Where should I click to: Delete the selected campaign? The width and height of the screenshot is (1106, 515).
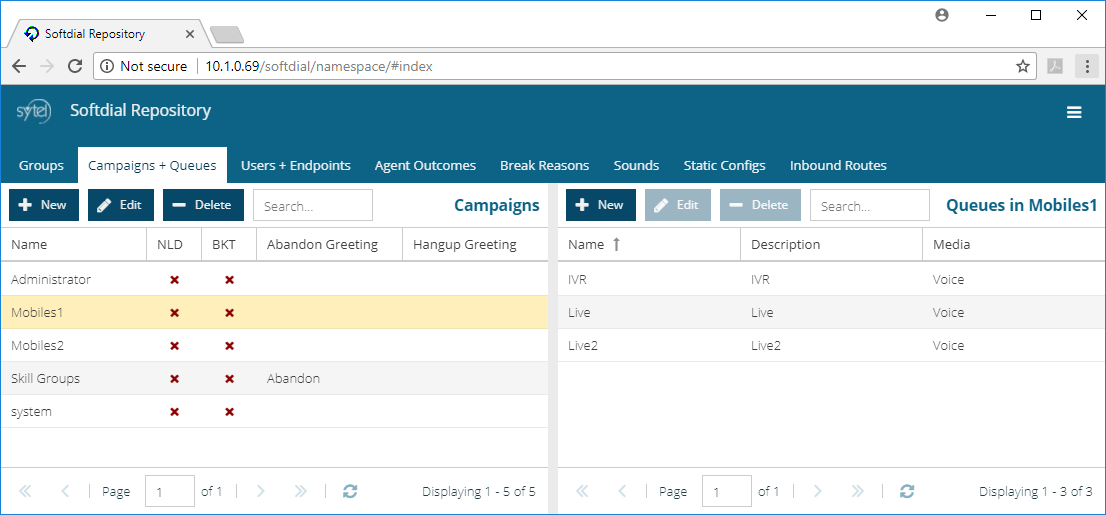coord(203,205)
